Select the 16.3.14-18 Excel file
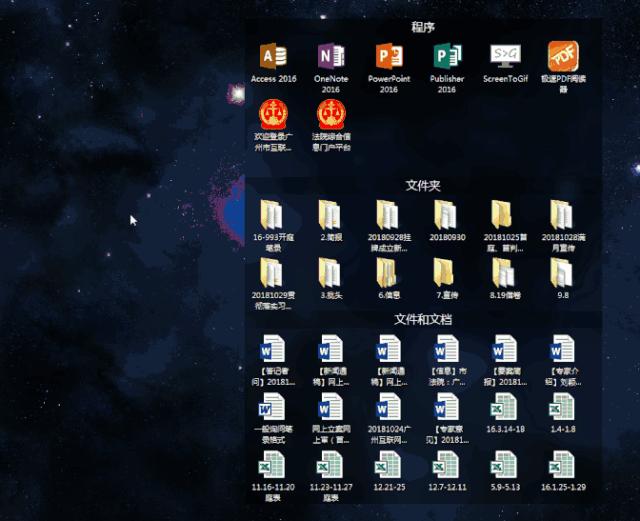 (x=505, y=408)
